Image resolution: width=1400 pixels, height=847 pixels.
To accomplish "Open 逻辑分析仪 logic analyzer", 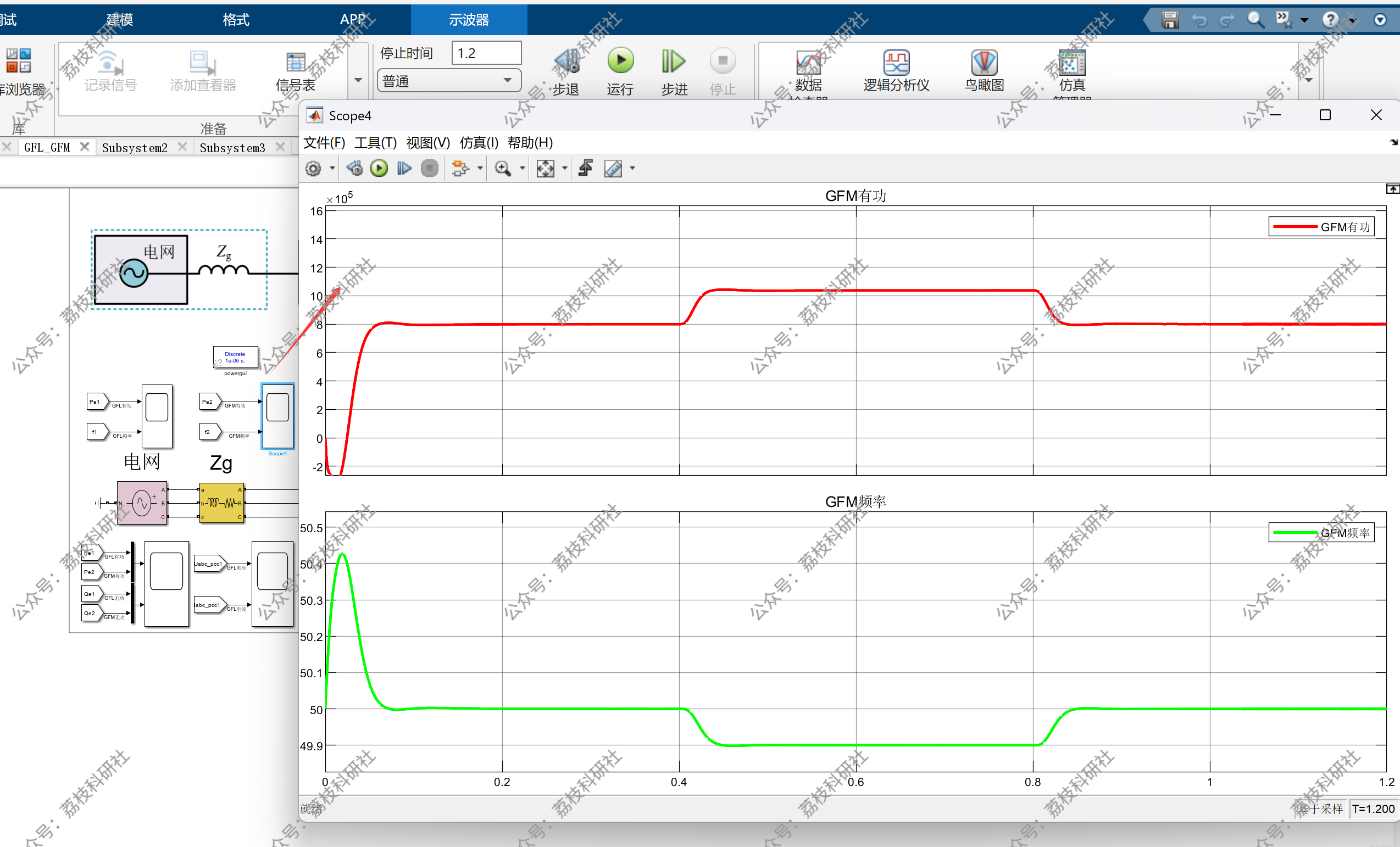I will [x=896, y=71].
